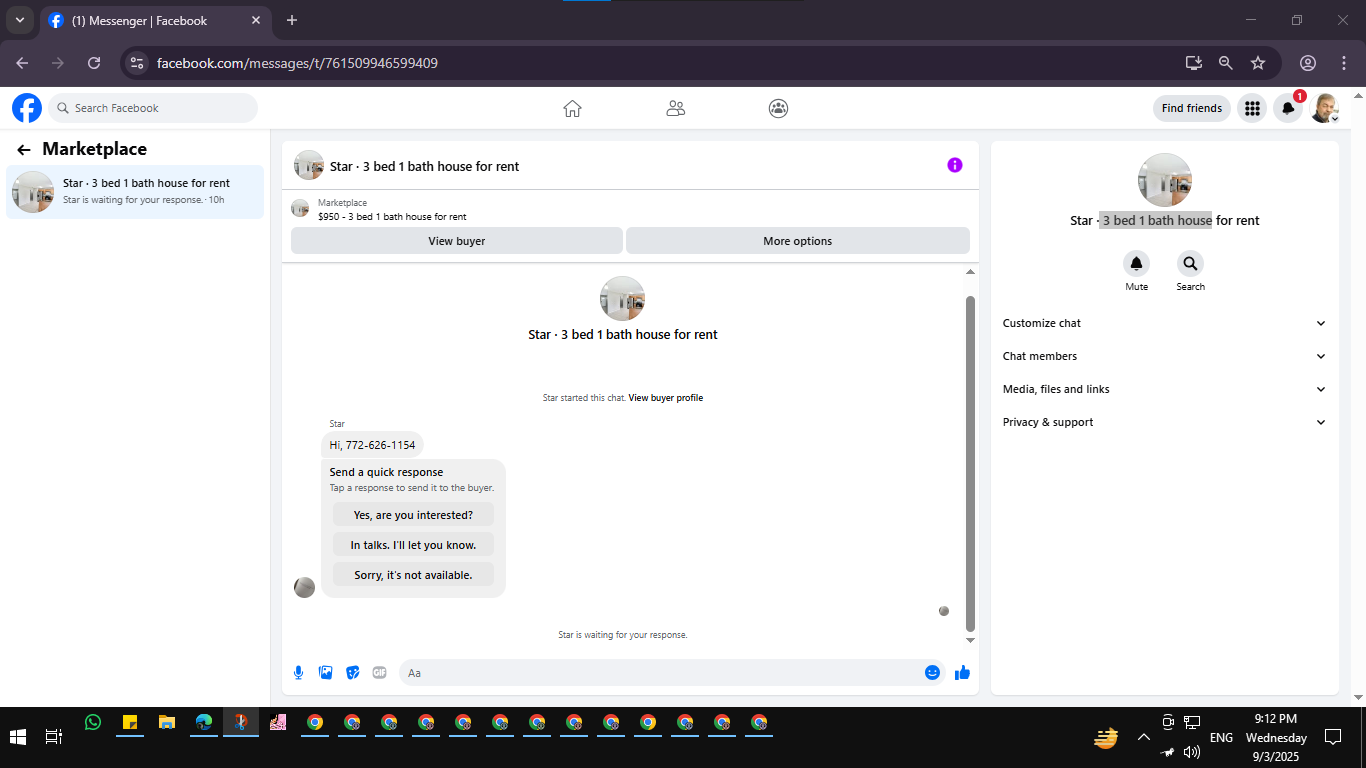Open Sticky Notes from the taskbar
Image resolution: width=1366 pixels, height=768 pixels.
pyautogui.click(x=130, y=722)
